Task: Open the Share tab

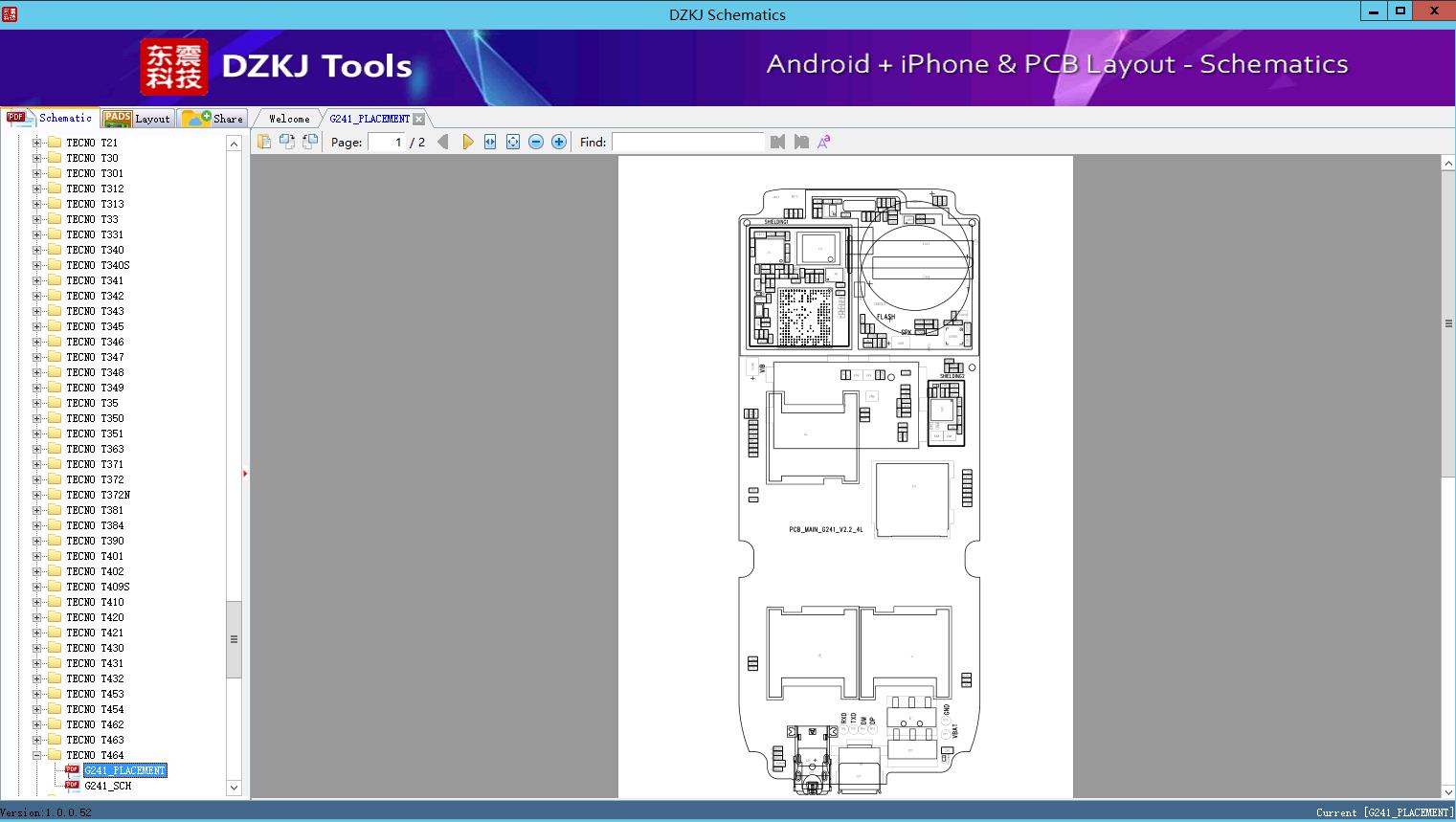Action: [x=213, y=118]
